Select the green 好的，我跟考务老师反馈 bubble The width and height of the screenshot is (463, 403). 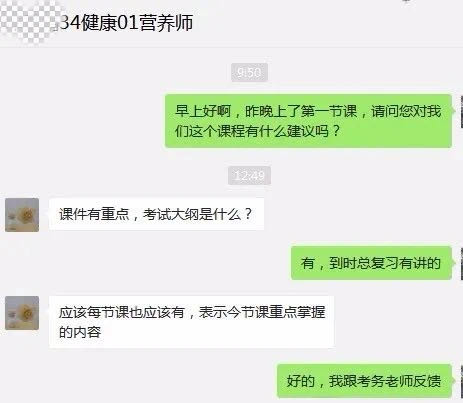point(364,381)
